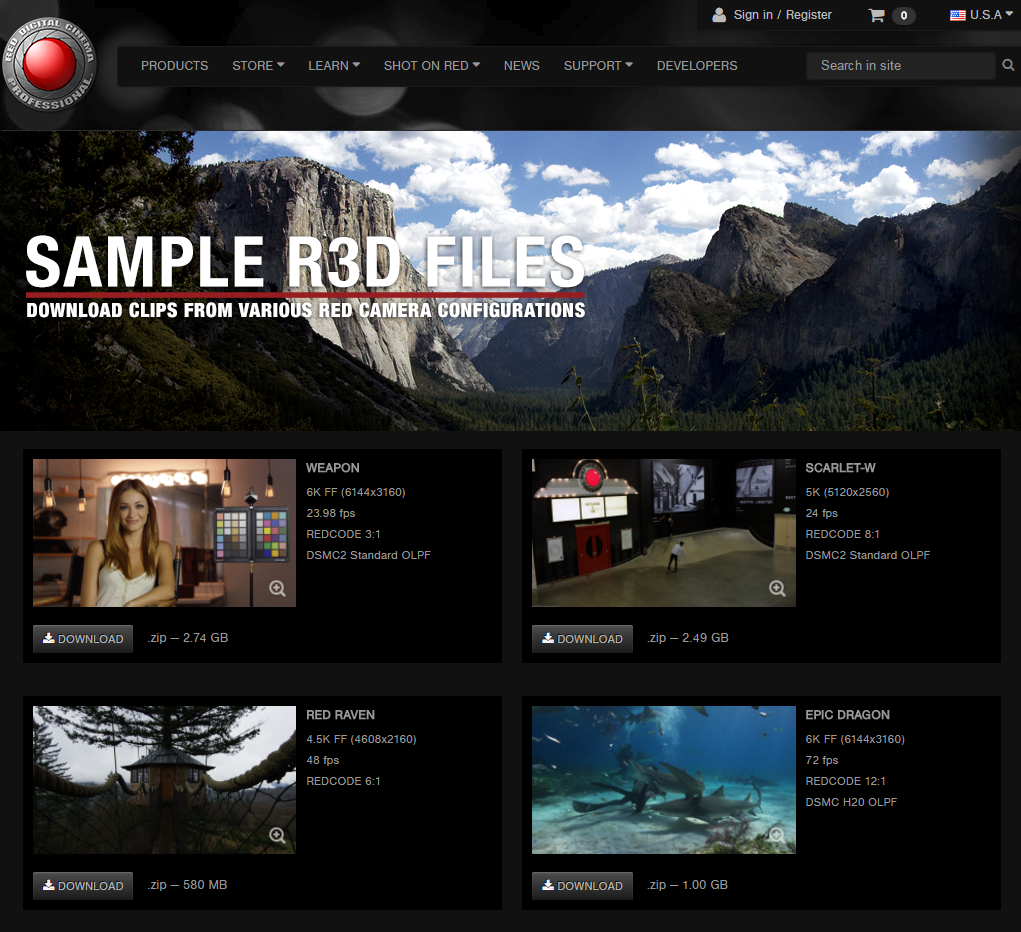Image resolution: width=1021 pixels, height=932 pixels.
Task: Open the U.S.A region selector
Action: click(x=980, y=15)
